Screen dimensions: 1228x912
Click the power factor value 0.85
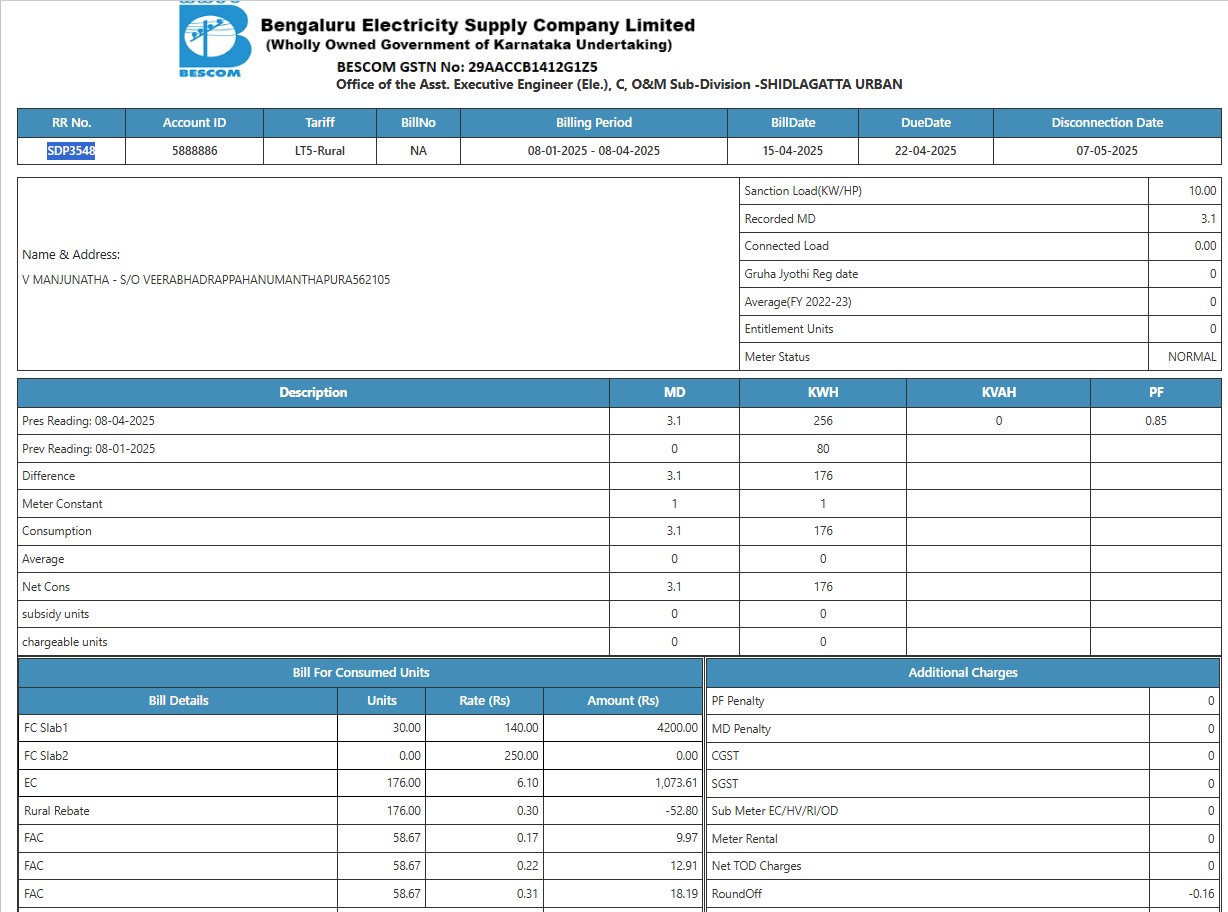1156,421
